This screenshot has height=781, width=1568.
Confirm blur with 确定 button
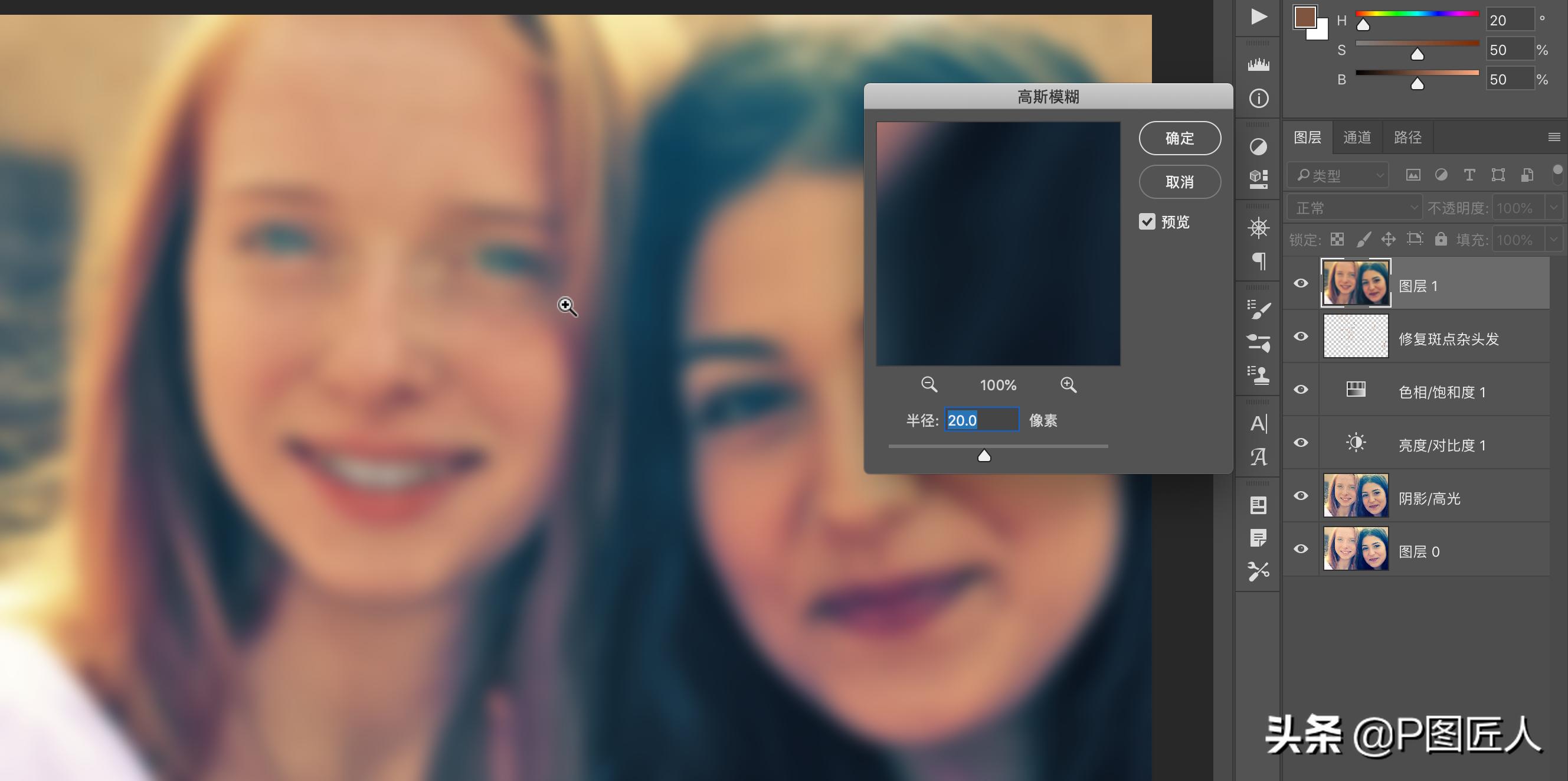tap(1179, 138)
